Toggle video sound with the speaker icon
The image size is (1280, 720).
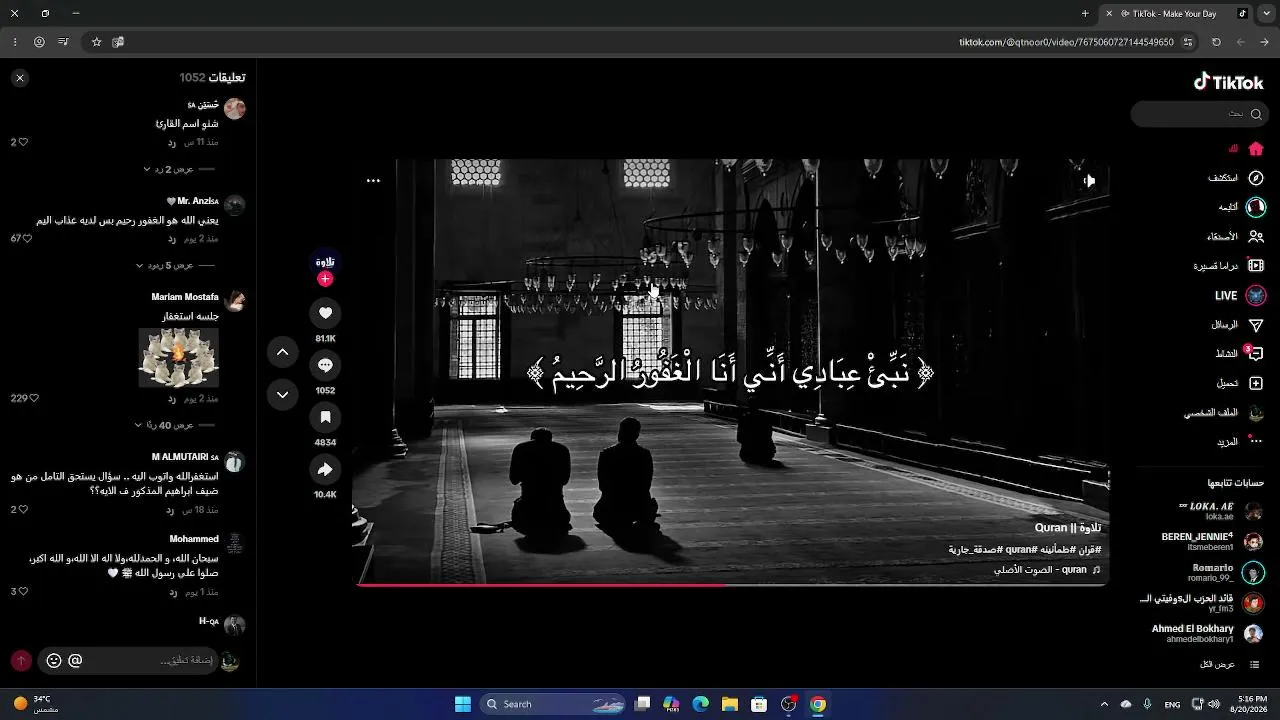(x=1089, y=181)
